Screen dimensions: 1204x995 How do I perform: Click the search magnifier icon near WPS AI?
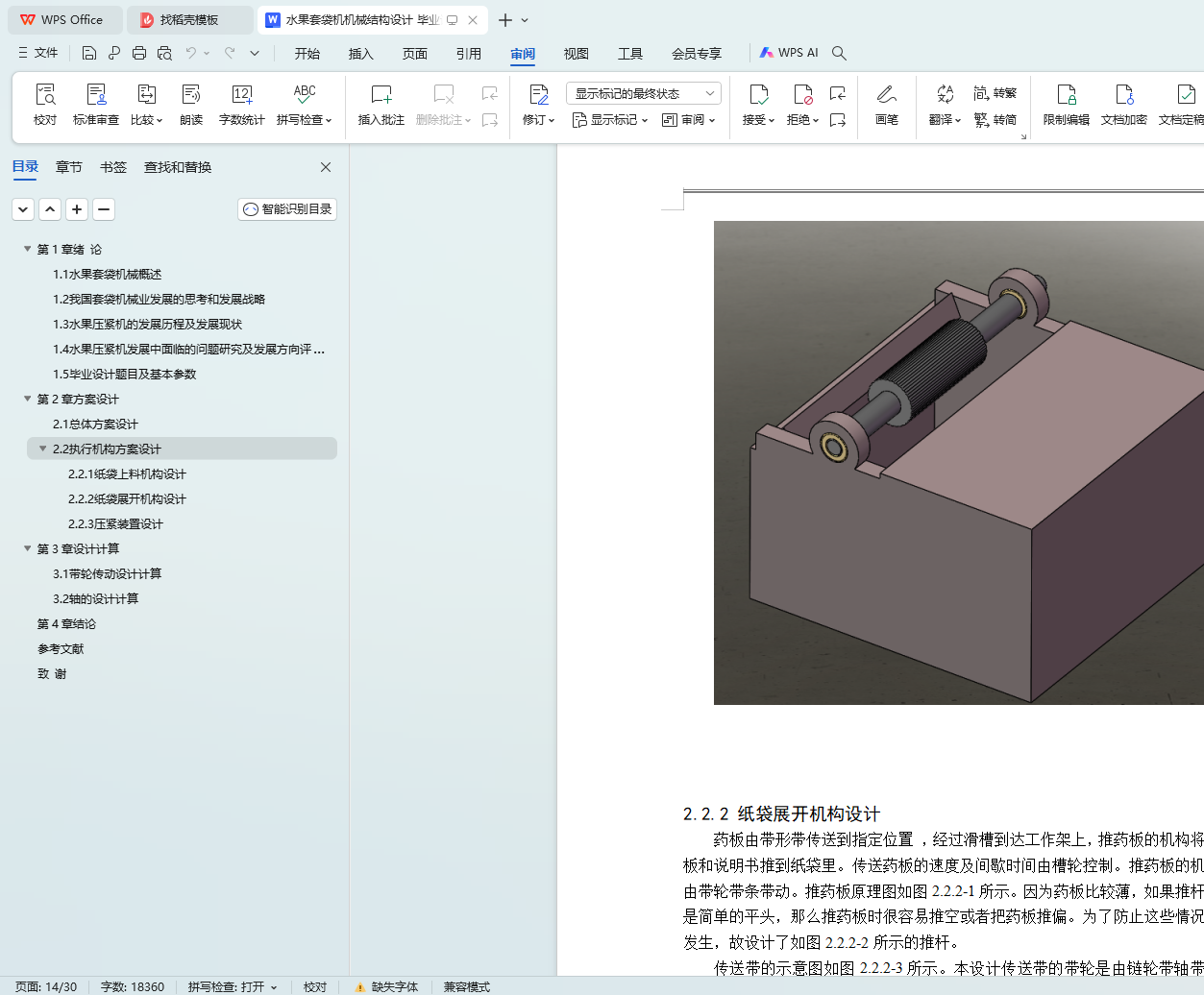tap(839, 53)
